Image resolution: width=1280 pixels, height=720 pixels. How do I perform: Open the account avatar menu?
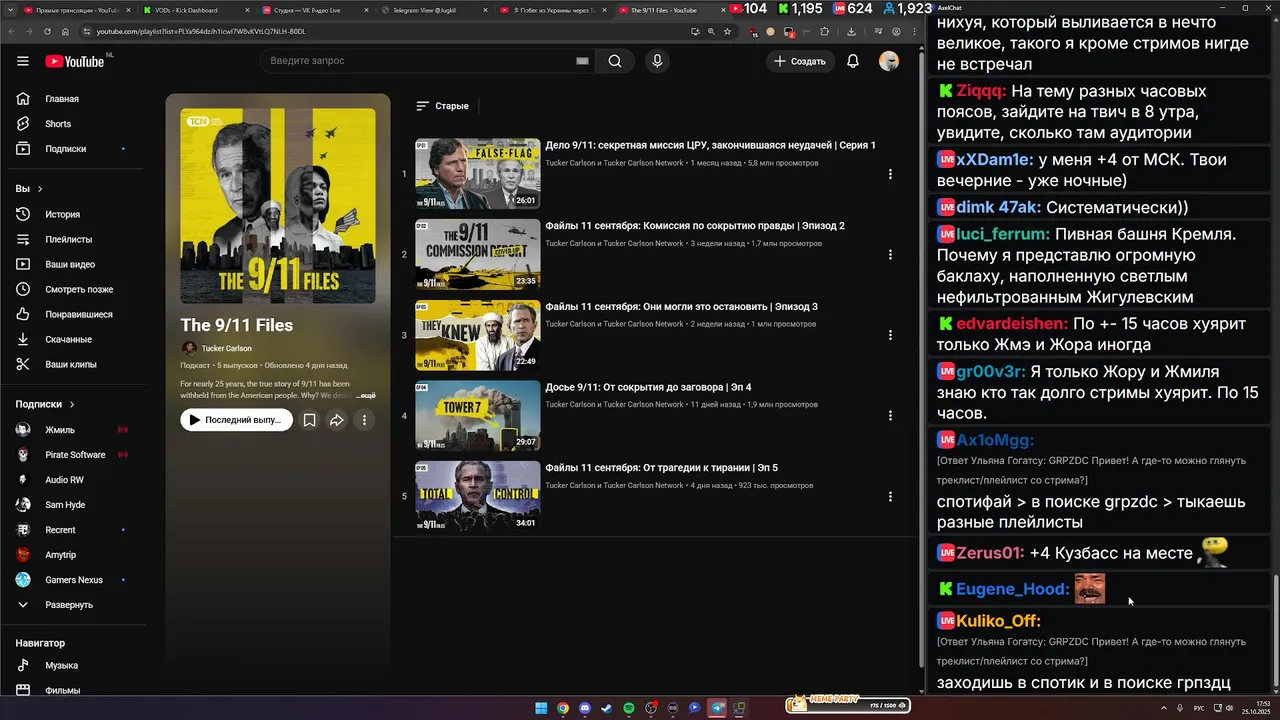(888, 61)
